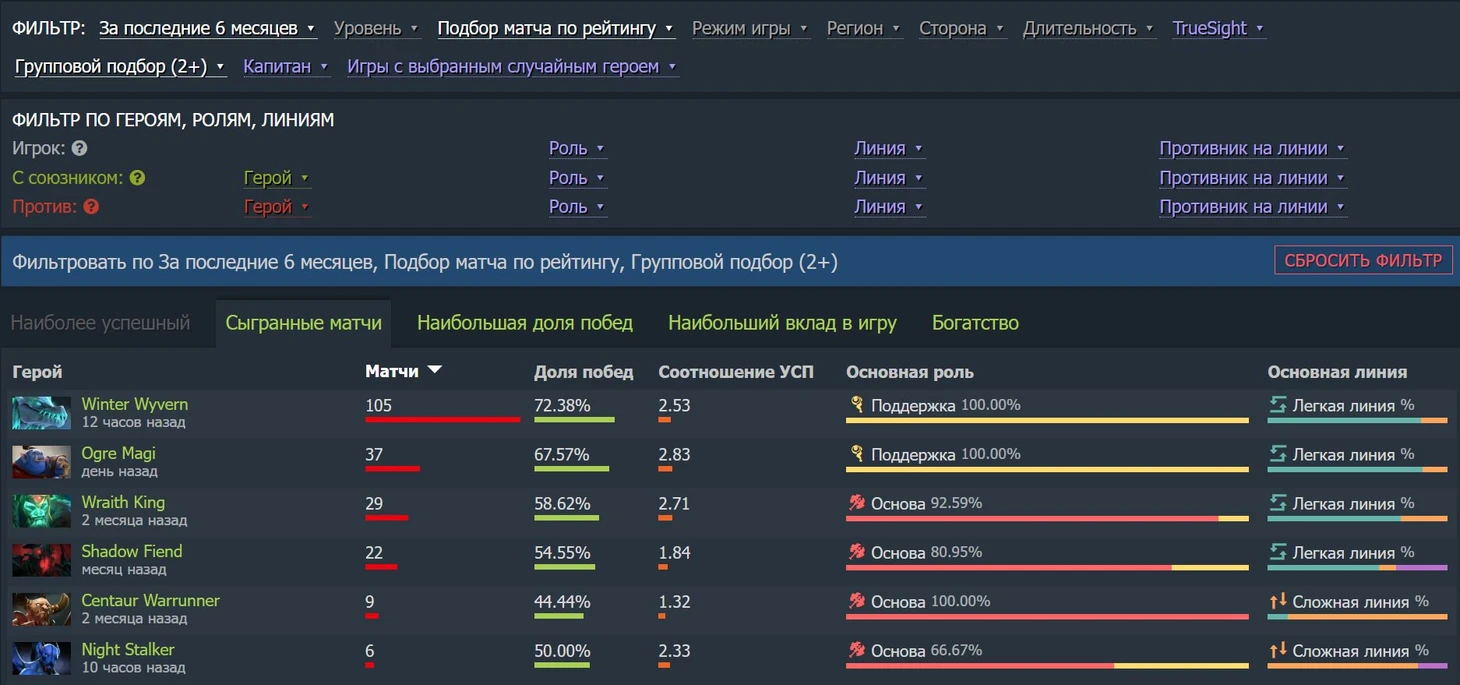The image size is (1460, 685).
Task: Click off lane icon in Centaur Warrunner row
Action: (1277, 601)
